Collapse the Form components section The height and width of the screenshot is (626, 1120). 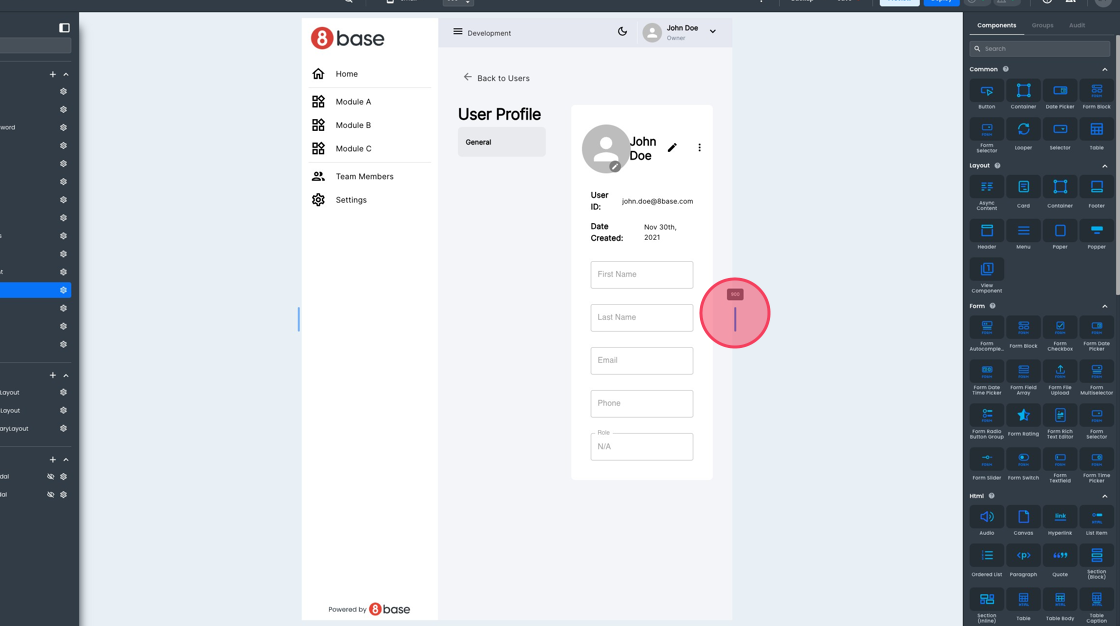(1104, 306)
